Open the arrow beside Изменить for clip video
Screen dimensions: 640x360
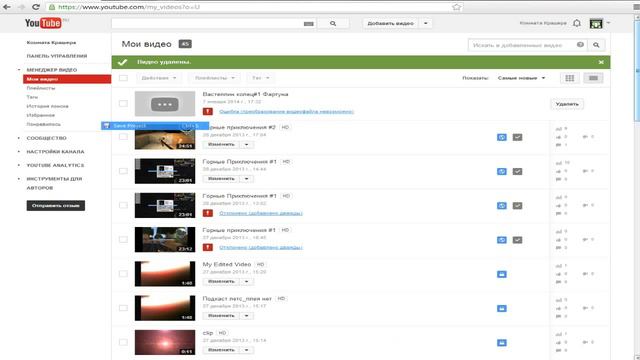[x=247, y=350]
